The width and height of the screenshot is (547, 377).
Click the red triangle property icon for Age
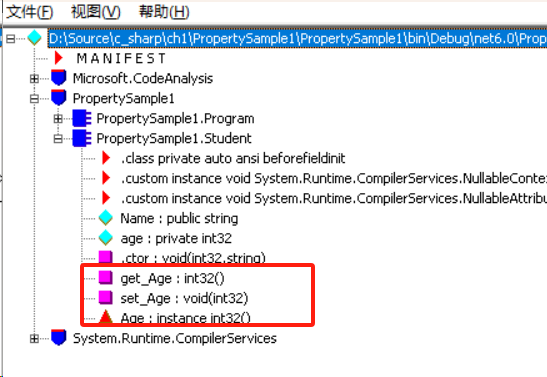point(106,317)
